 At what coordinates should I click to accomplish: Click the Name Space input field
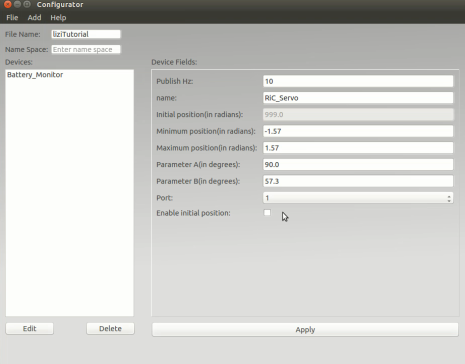tap(86, 49)
